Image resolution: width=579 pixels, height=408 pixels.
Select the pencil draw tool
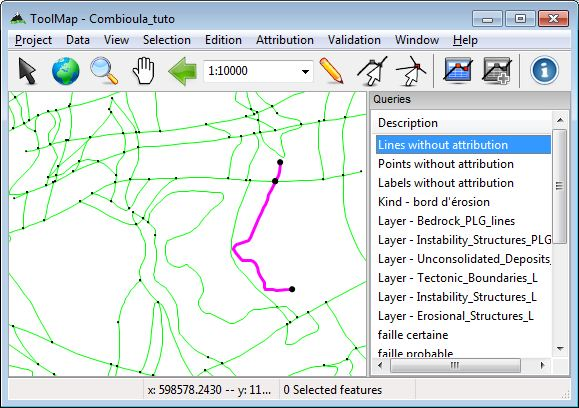click(331, 70)
